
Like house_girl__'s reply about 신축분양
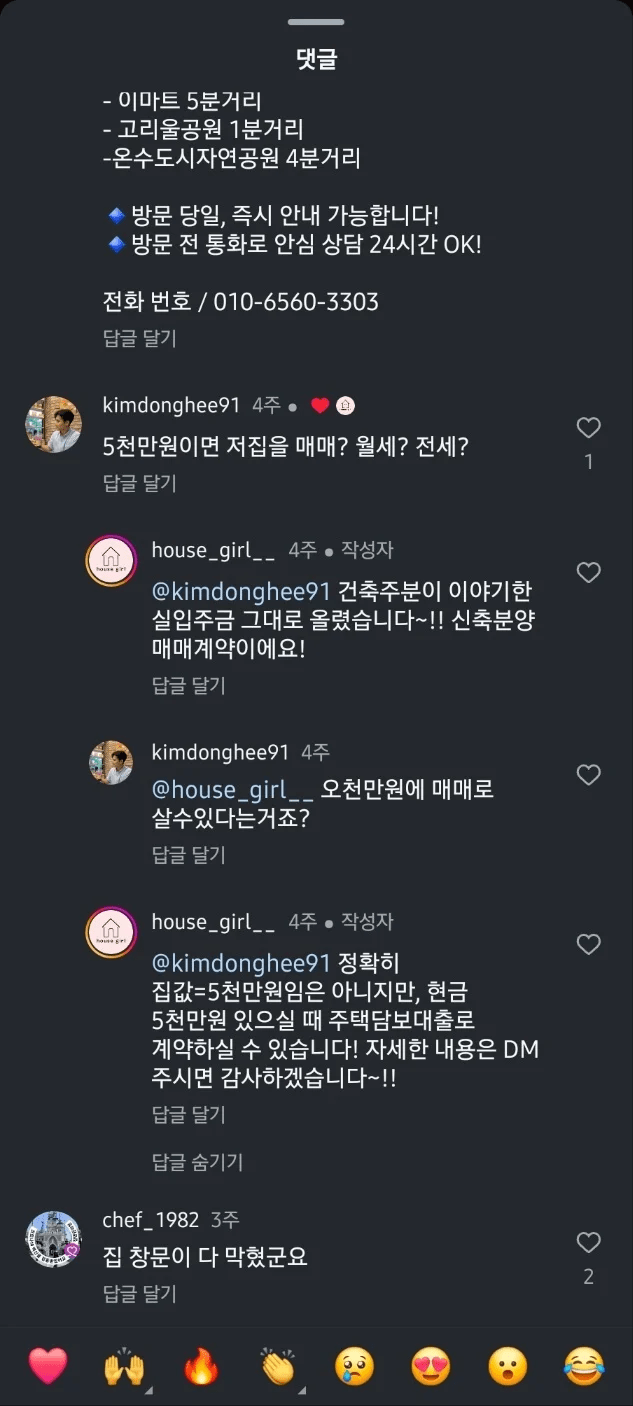click(589, 573)
